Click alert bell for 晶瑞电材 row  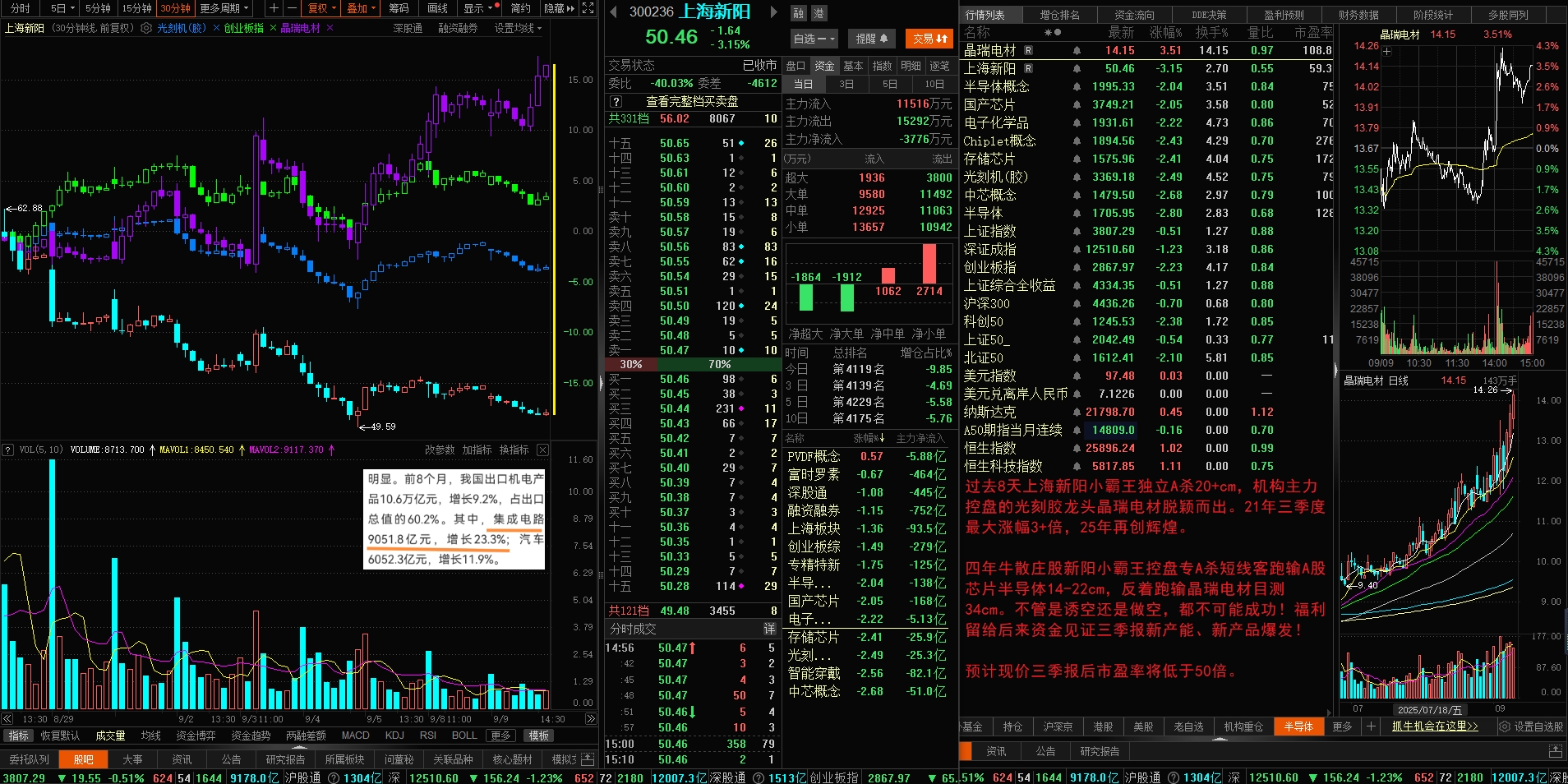click(x=1077, y=51)
